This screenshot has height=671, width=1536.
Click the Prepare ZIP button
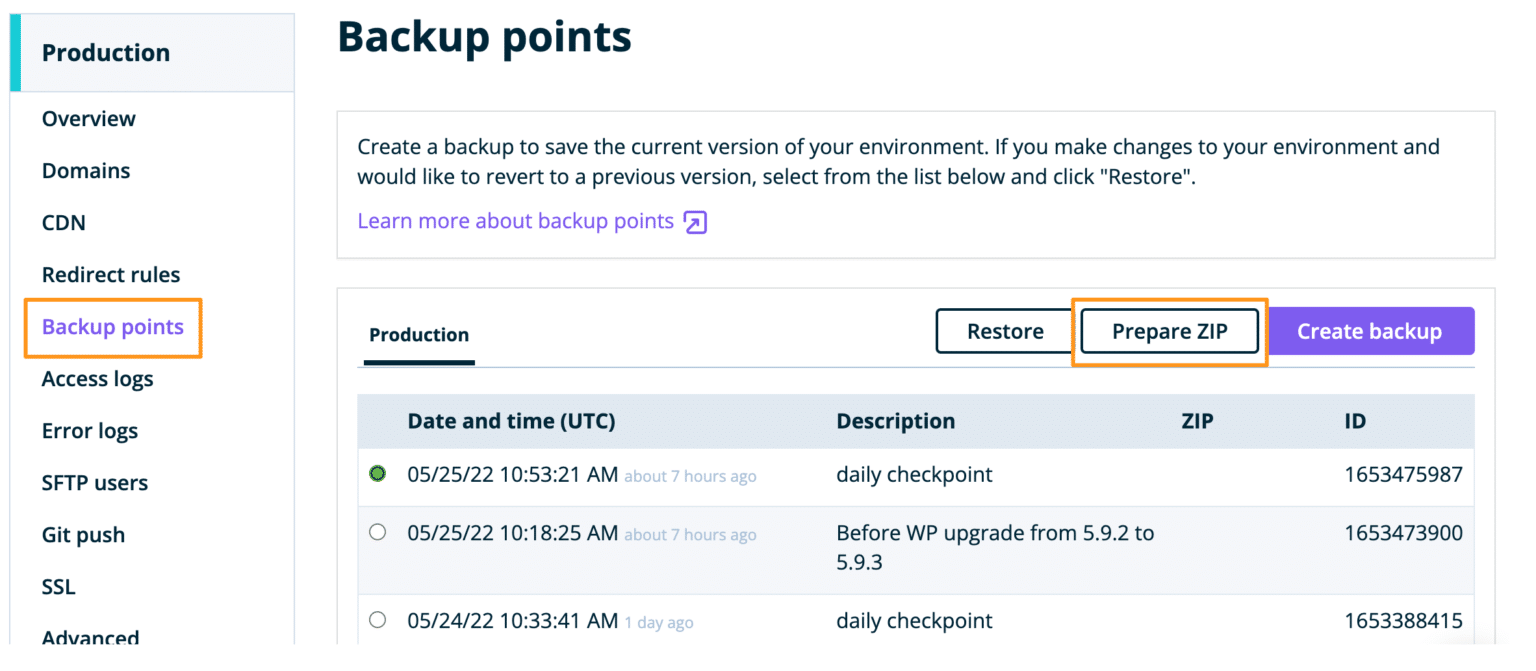[1169, 331]
